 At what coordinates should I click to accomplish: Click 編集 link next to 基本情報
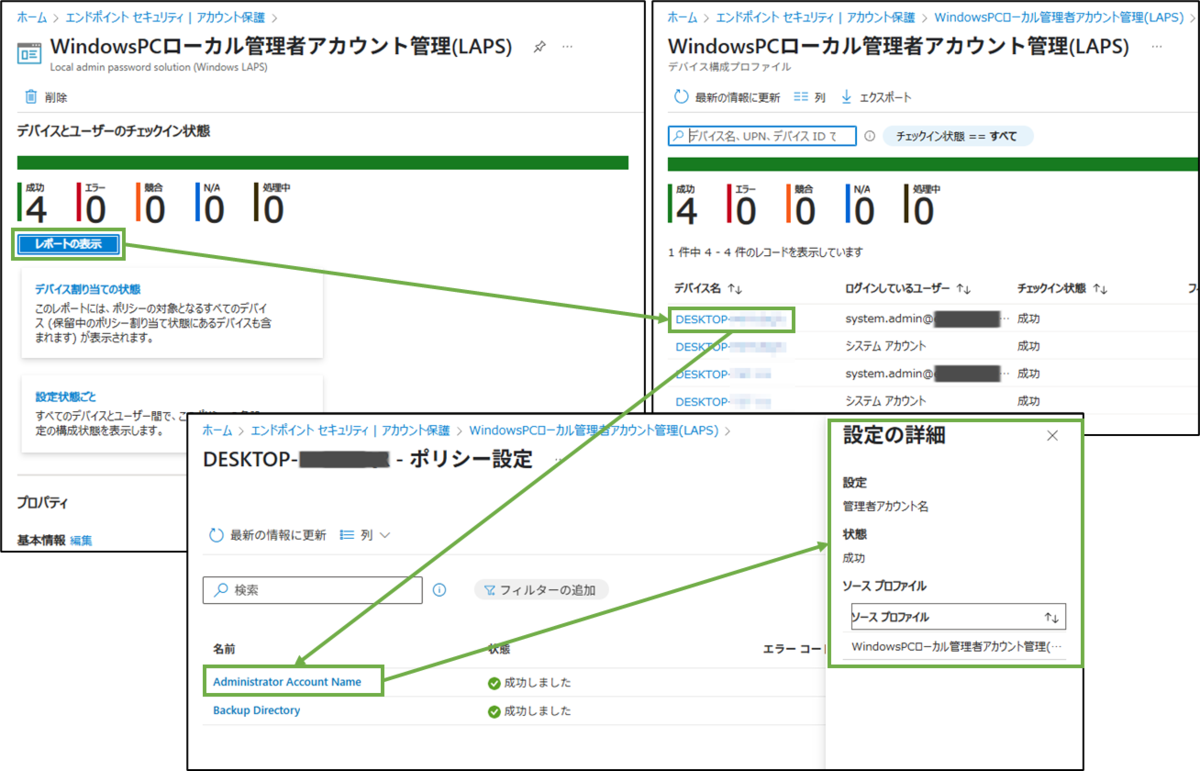[x=81, y=540]
